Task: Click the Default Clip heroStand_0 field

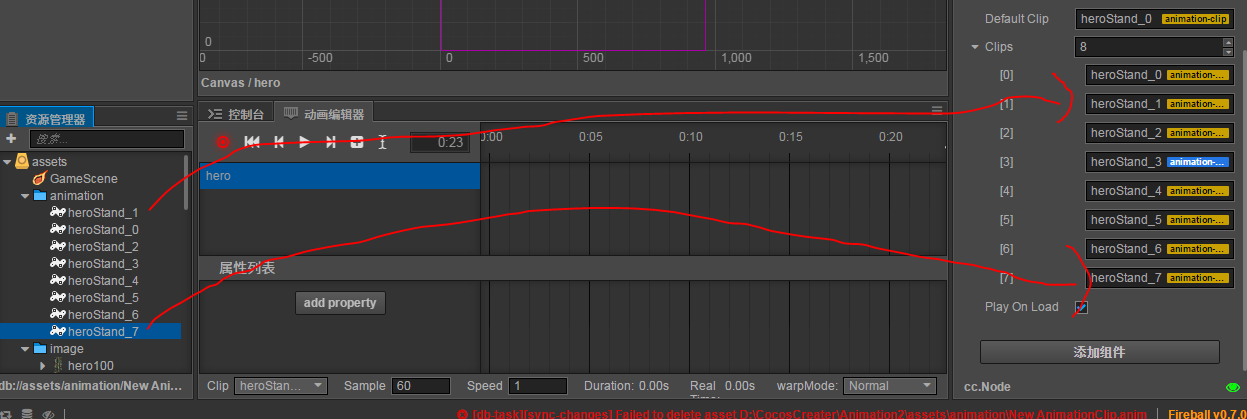Action: pyautogui.click(x=1154, y=18)
